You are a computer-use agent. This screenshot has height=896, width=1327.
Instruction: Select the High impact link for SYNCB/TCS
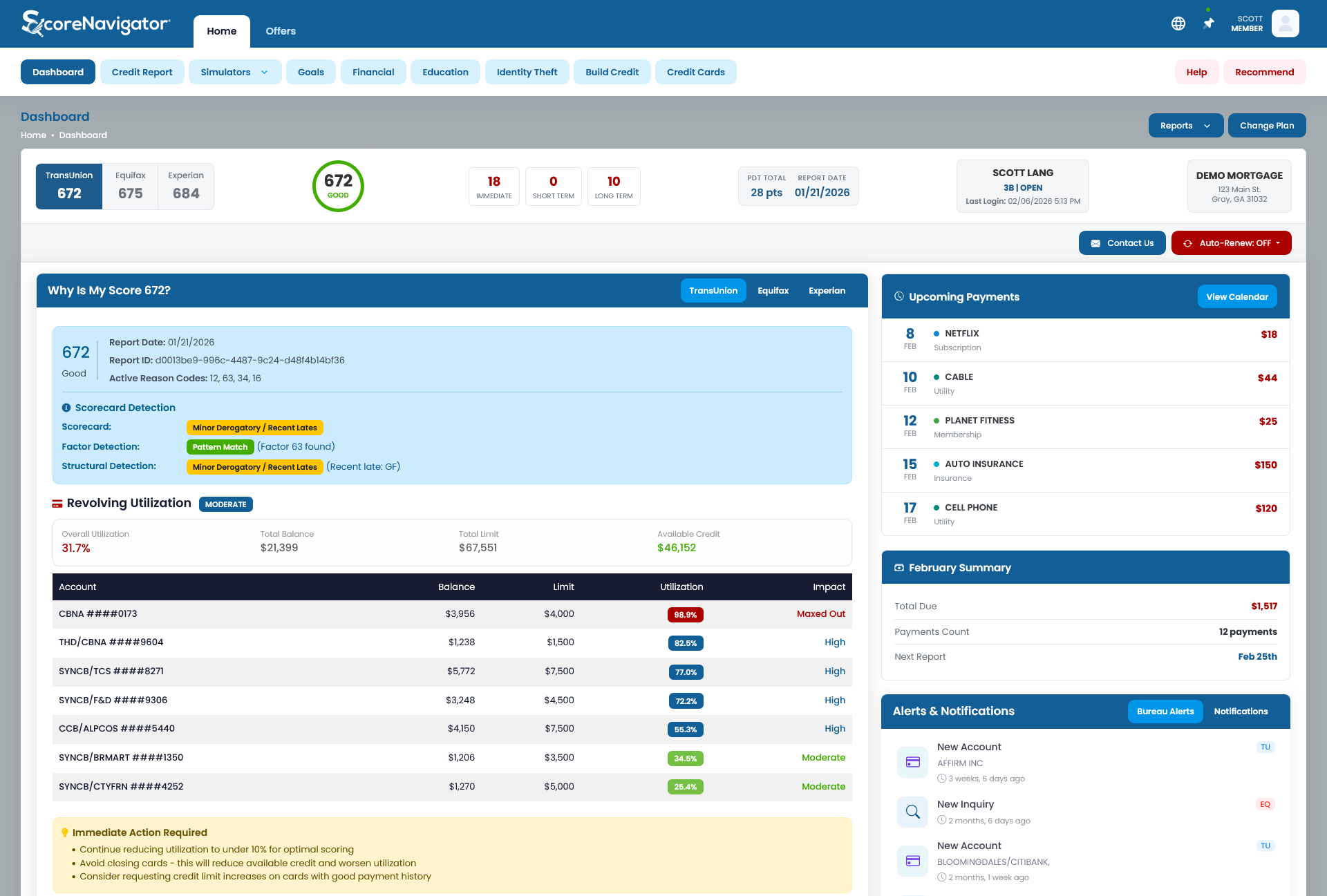[834, 671]
